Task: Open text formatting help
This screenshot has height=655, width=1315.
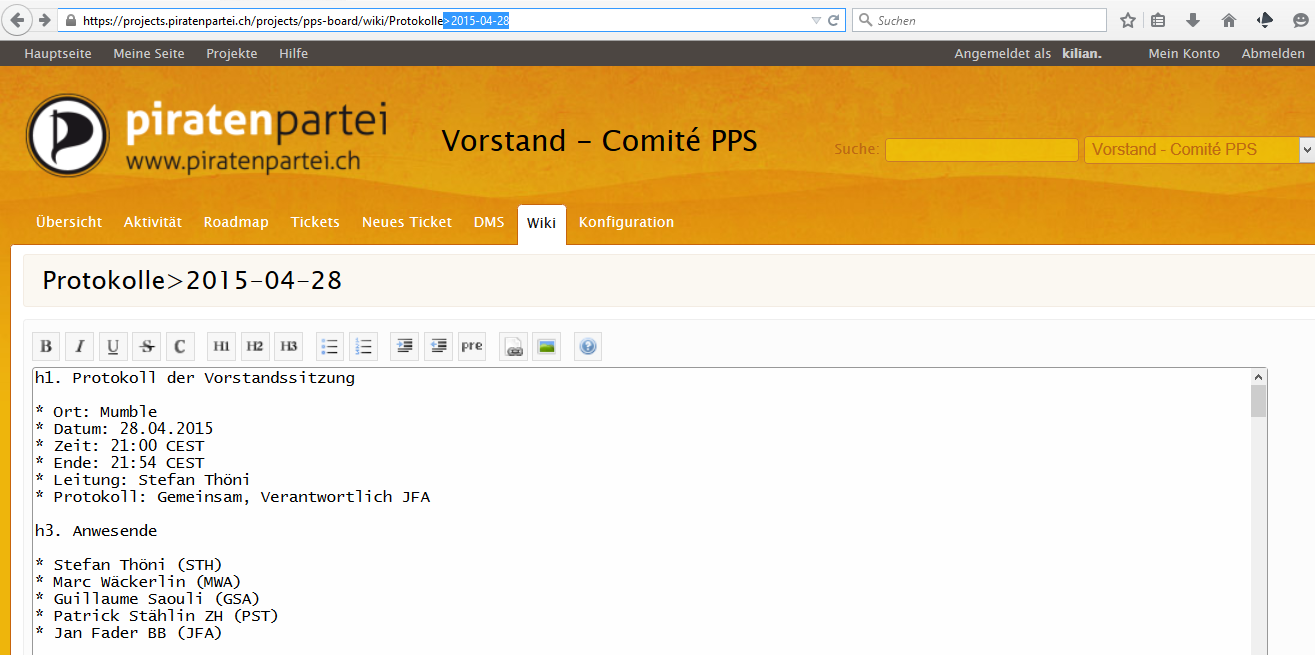Action: (588, 347)
